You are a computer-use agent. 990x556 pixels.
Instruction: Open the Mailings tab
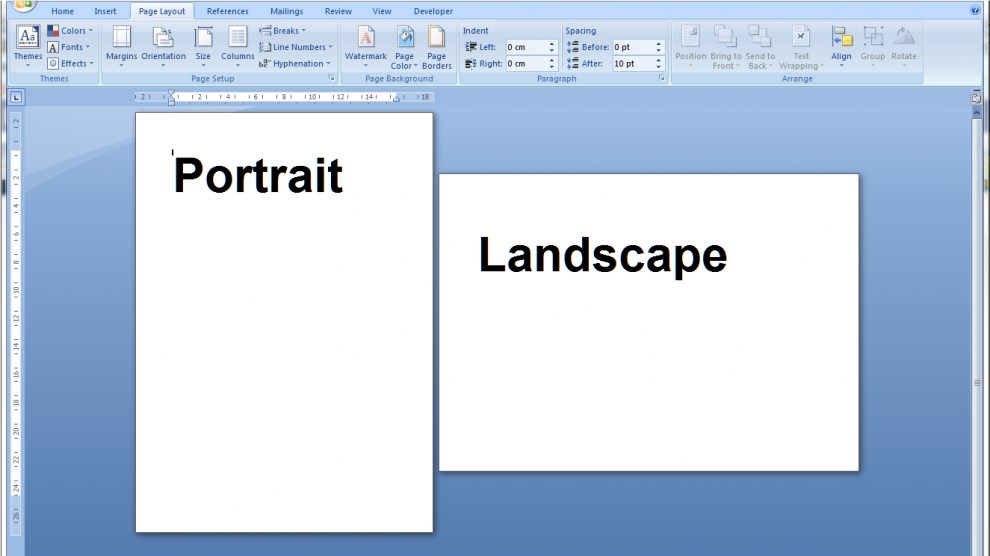pos(286,12)
